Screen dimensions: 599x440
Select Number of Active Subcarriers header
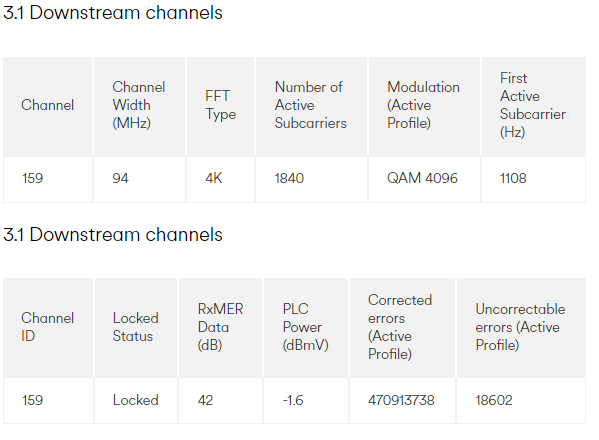[311, 105]
